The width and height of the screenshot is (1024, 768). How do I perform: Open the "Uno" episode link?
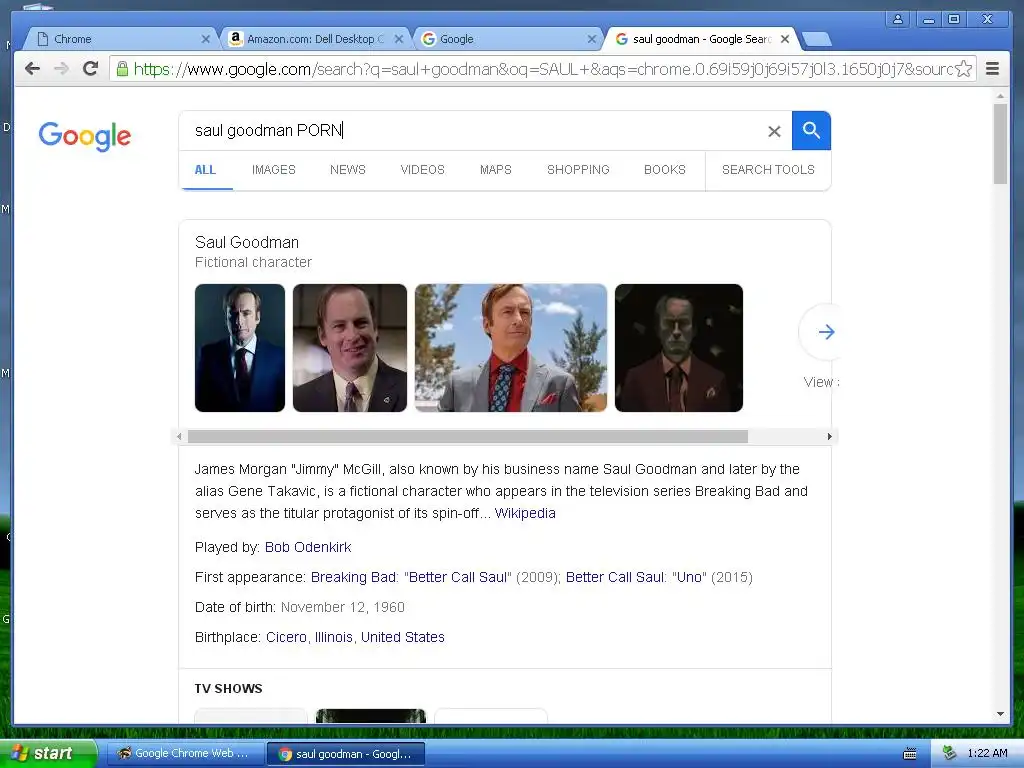point(689,577)
